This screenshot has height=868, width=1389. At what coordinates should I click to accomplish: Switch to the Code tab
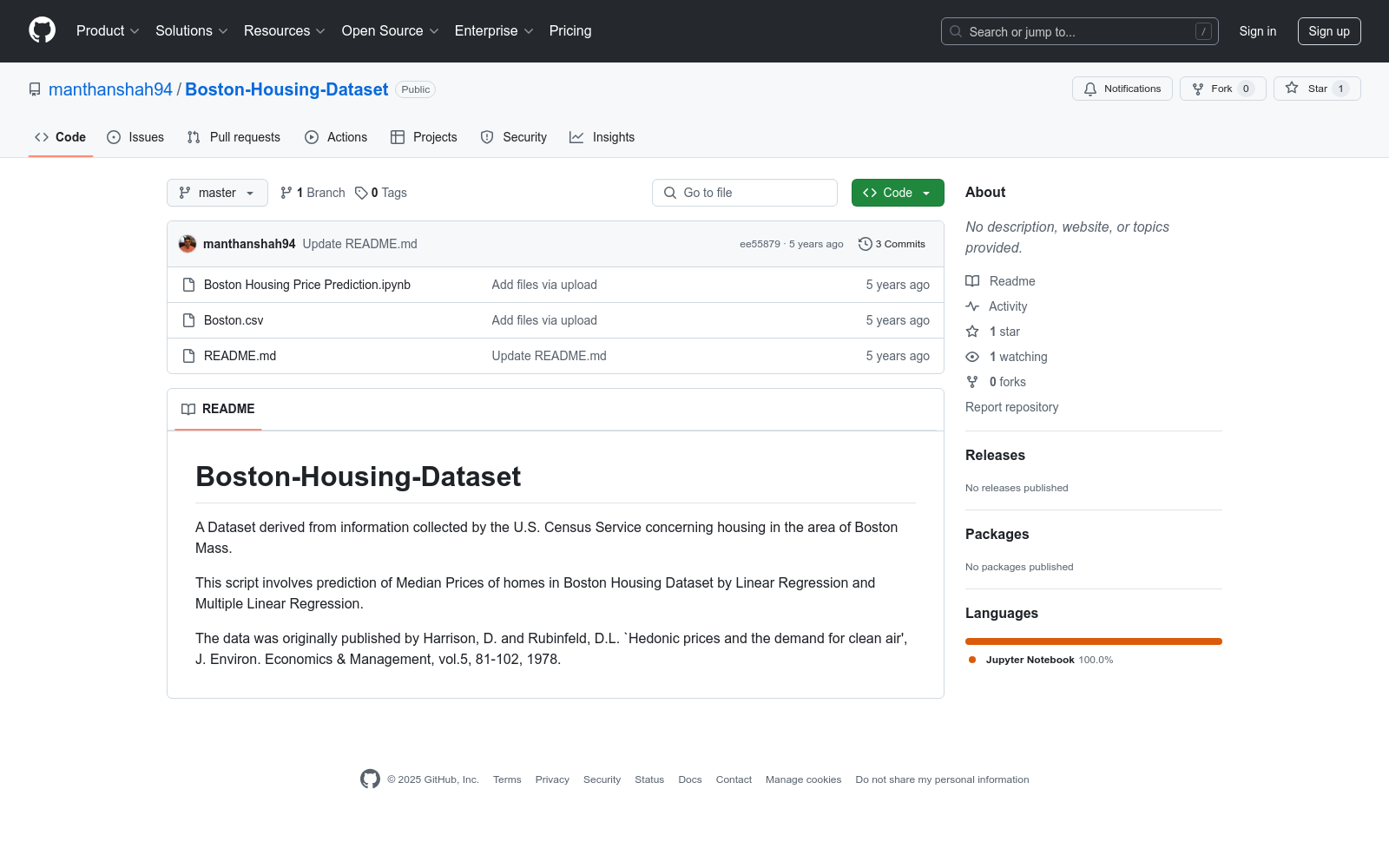(x=61, y=137)
